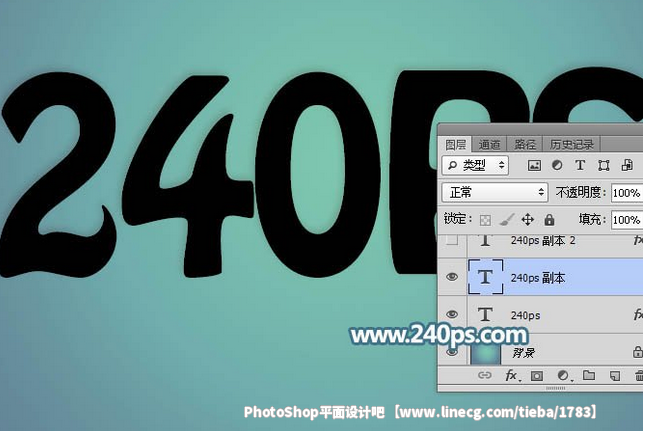Click Link layers chain icon
This screenshot has width=652, height=431.
484,375
